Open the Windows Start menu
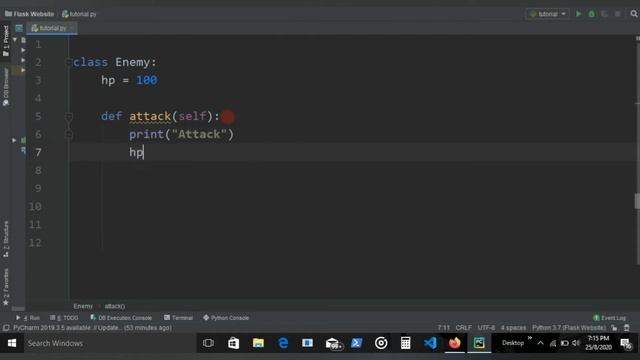The width and height of the screenshot is (640, 360). tap(11, 343)
